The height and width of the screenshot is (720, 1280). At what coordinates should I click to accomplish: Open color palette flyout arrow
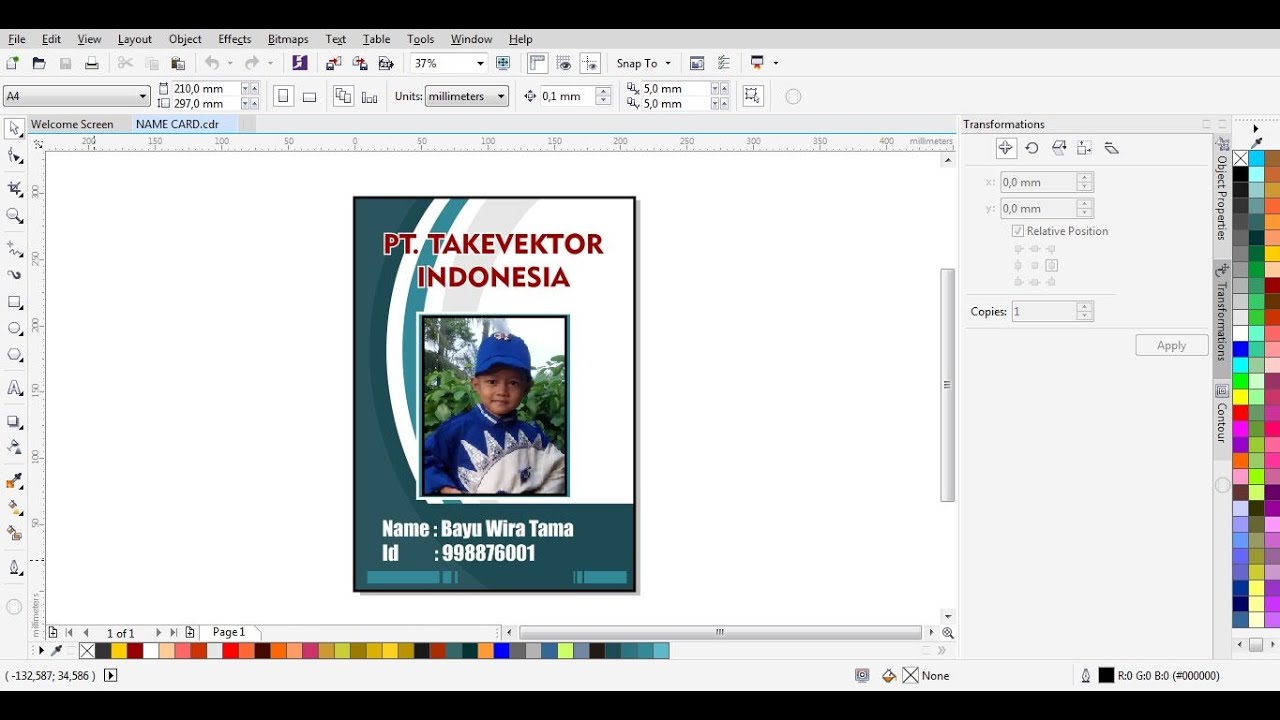click(x=1256, y=129)
